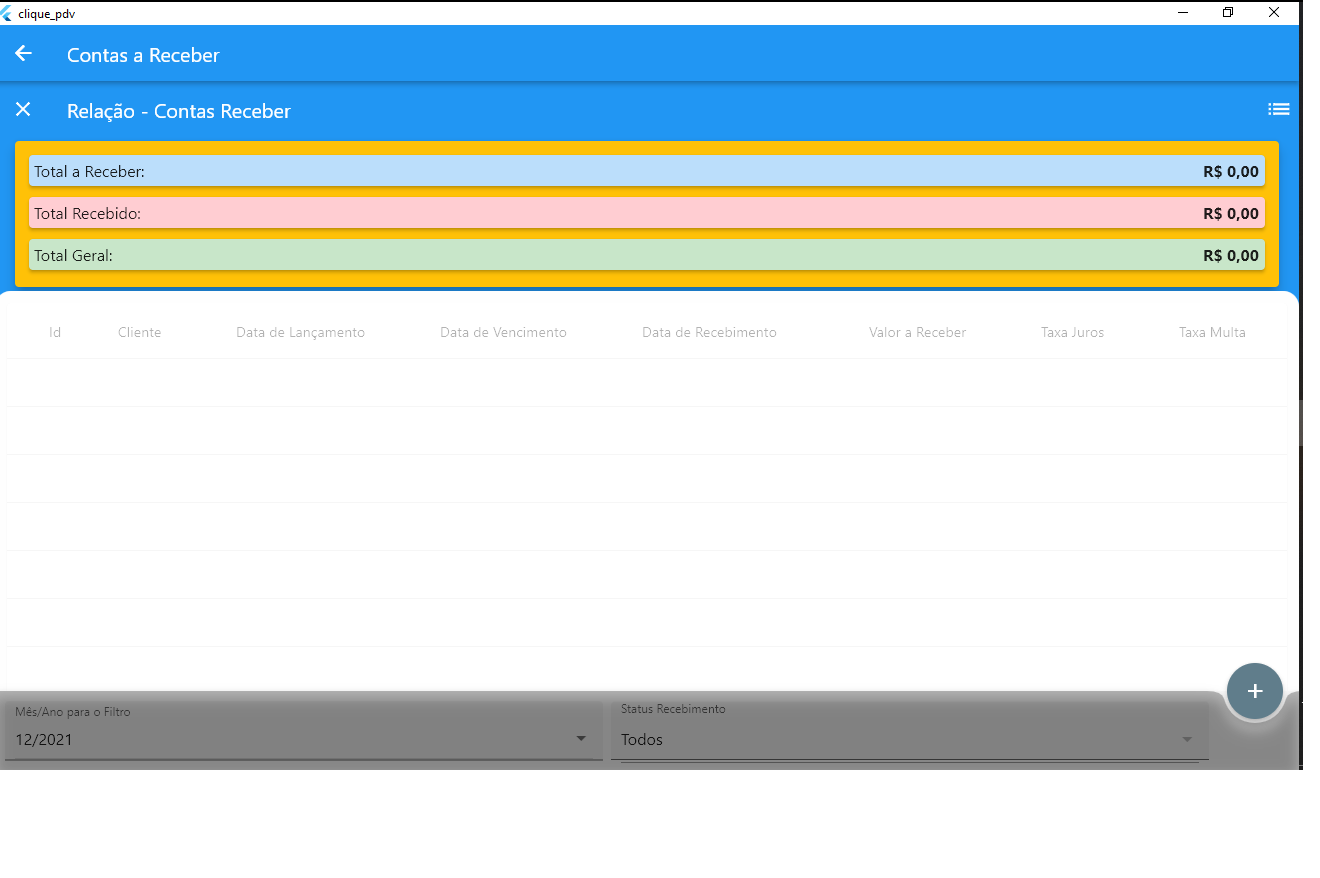This screenshot has height=878, width=1320.
Task: Open the list view icon at top right
Action: [1278, 109]
